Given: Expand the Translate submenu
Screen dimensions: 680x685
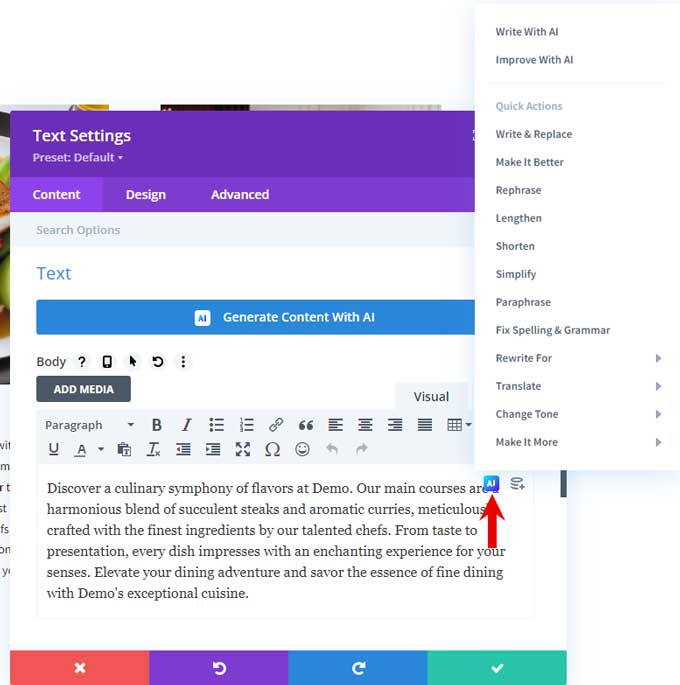Looking at the screenshot, I should (578, 386).
